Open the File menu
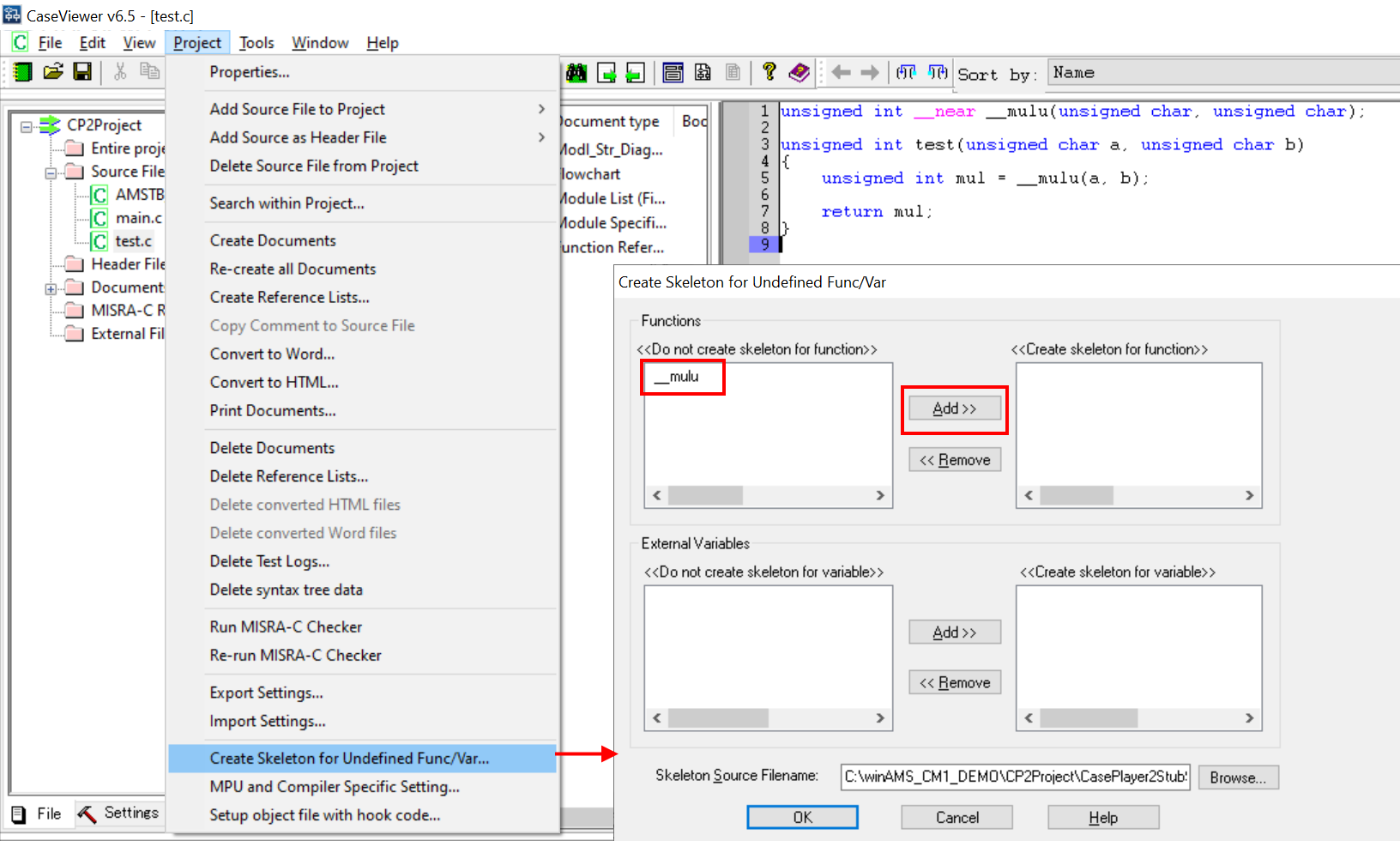Image resolution: width=1400 pixels, height=841 pixels. click(x=50, y=42)
